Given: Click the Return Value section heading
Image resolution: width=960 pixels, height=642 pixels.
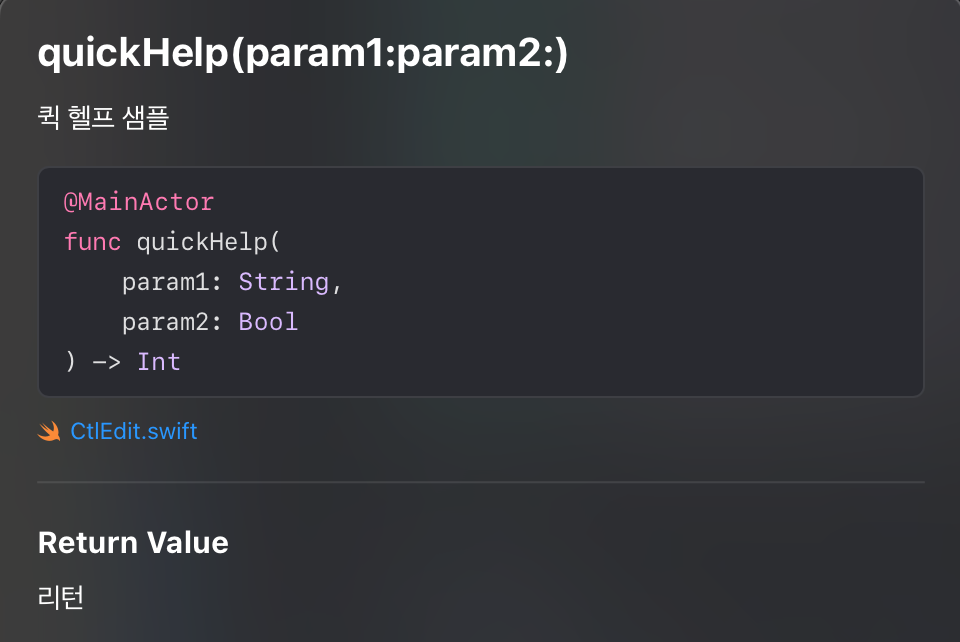Looking at the screenshot, I should coord(133,543).
